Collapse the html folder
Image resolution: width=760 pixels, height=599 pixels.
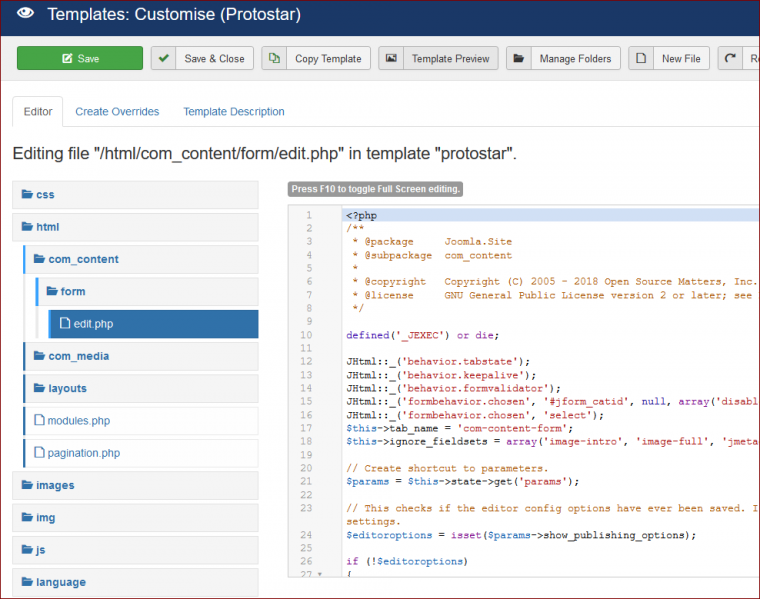tap(47, 227)
